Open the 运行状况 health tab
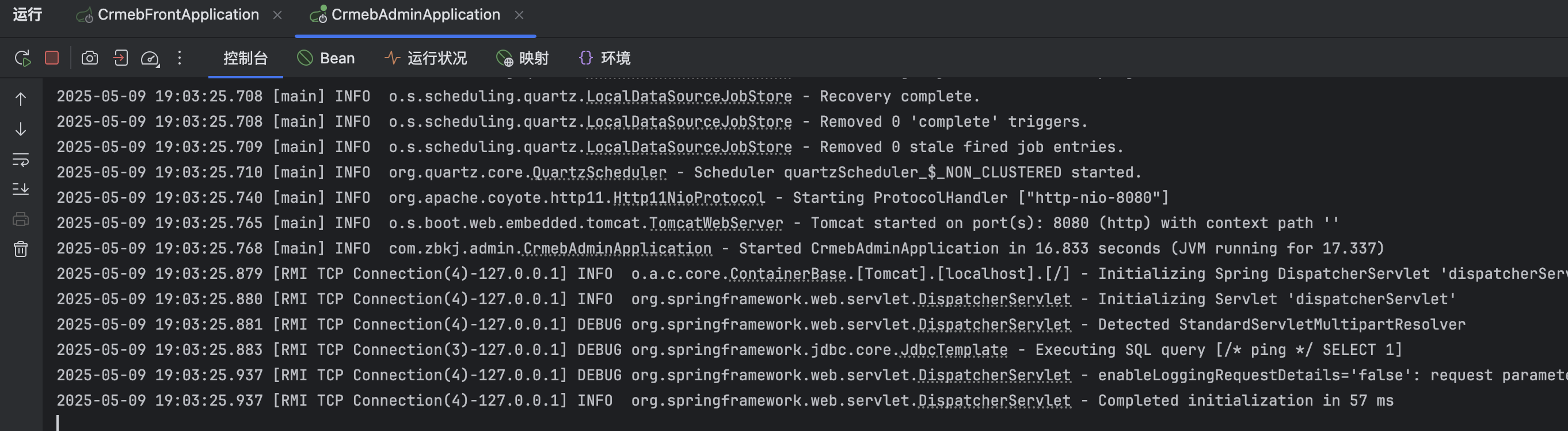Screen dimensions: 1568x431 (x=425, y=58)
